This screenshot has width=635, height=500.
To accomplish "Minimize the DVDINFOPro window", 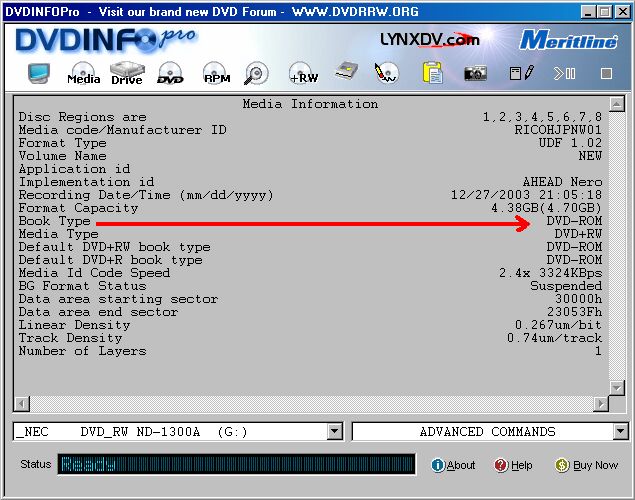I will (x=588, y=12).
